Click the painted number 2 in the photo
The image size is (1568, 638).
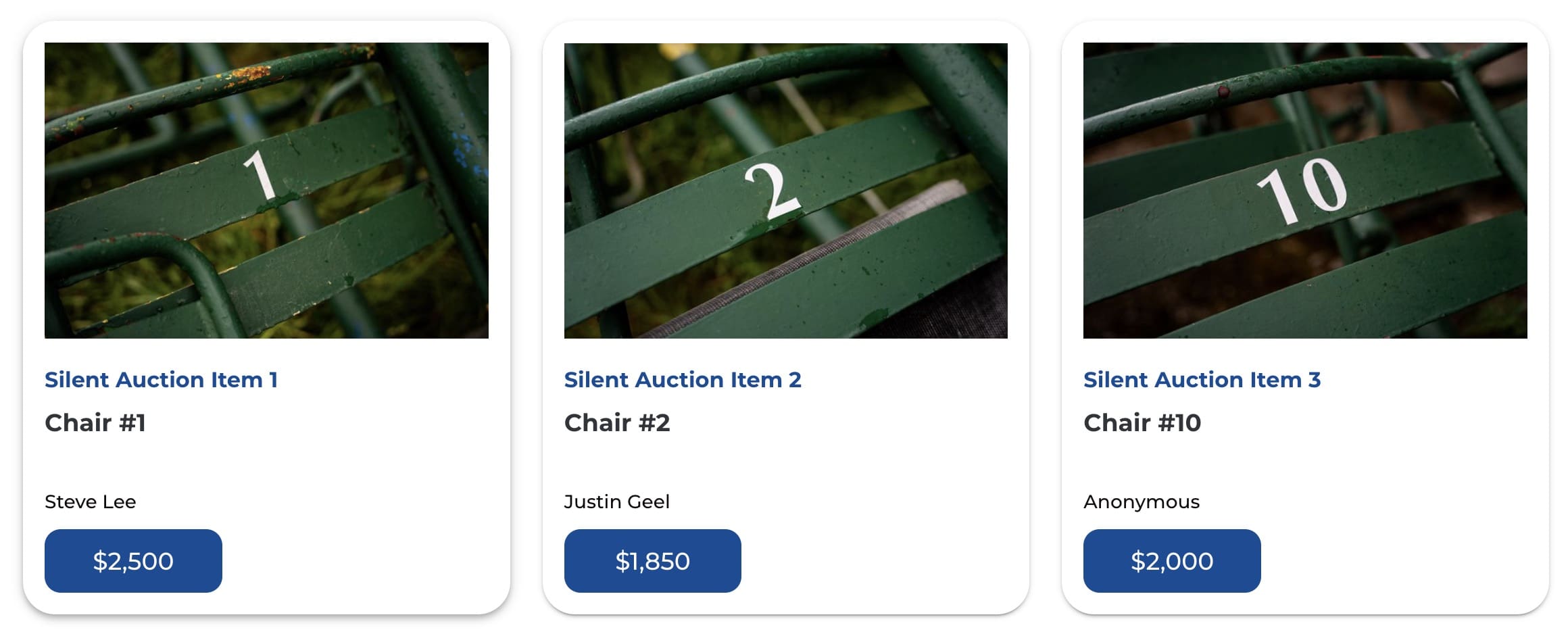(773, 191)
